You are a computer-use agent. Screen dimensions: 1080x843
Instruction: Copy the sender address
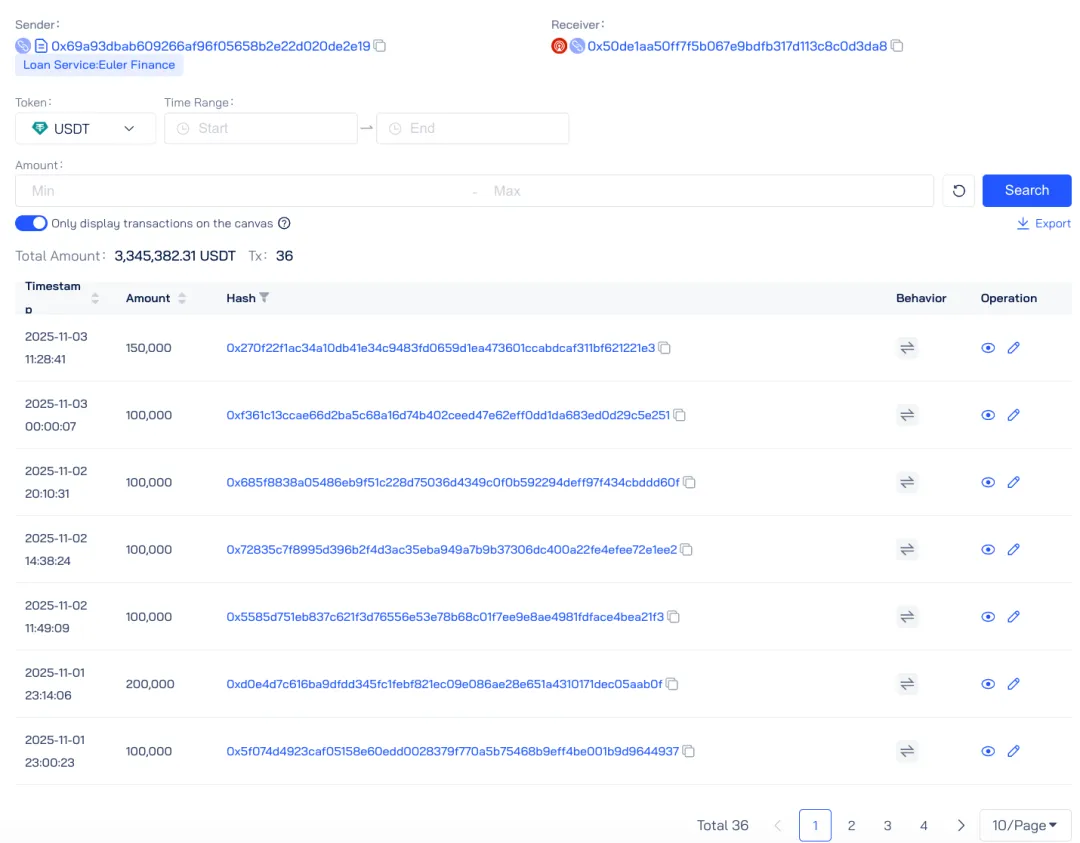[x=380, y=46]
